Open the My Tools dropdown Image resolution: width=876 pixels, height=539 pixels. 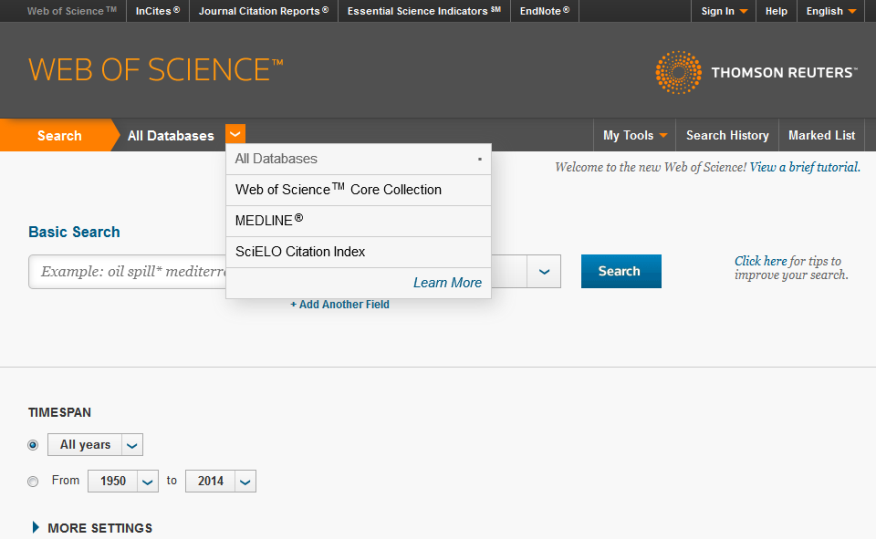[x=635, y=135]
